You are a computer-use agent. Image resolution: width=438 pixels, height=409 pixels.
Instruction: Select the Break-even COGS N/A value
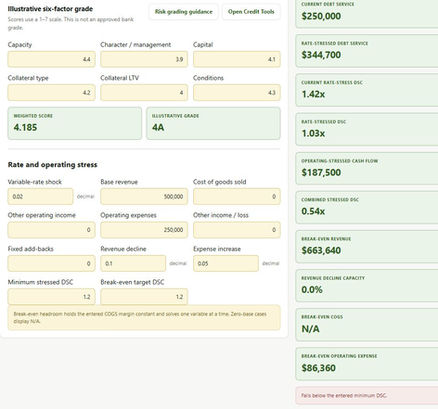(310, 329)
